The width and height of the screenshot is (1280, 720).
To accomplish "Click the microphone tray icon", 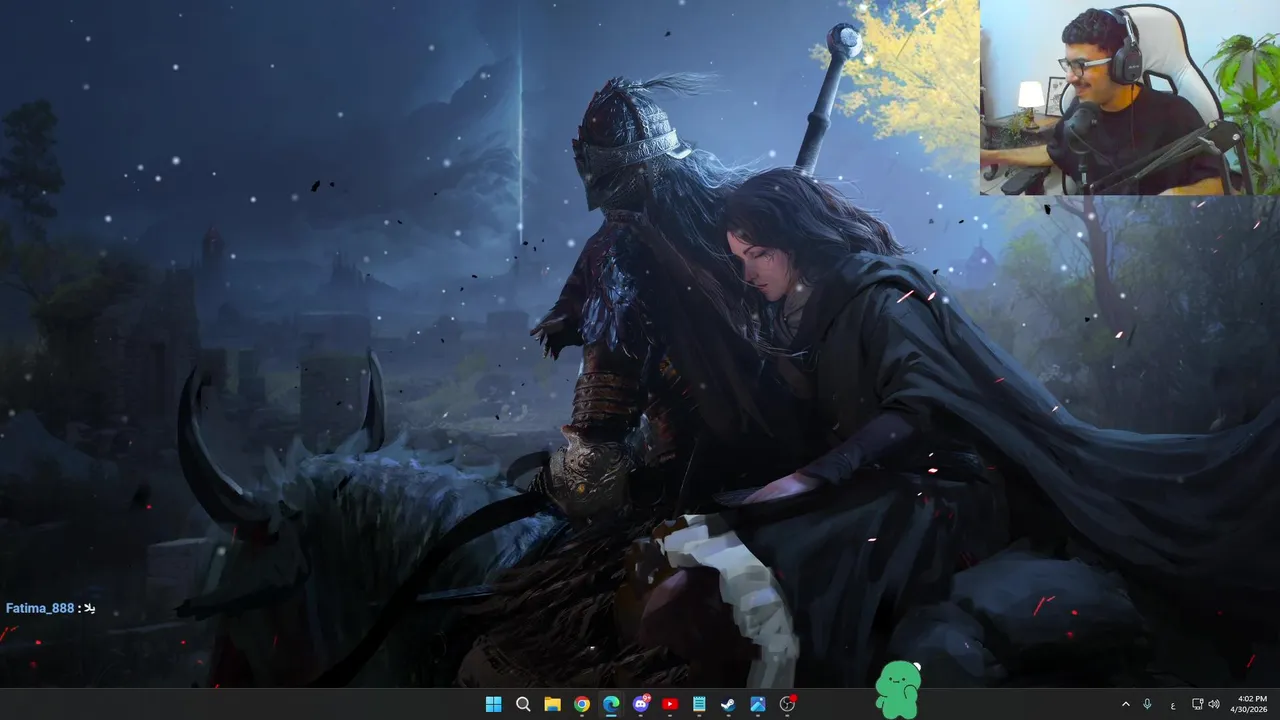I will [x=1147, y=704].
